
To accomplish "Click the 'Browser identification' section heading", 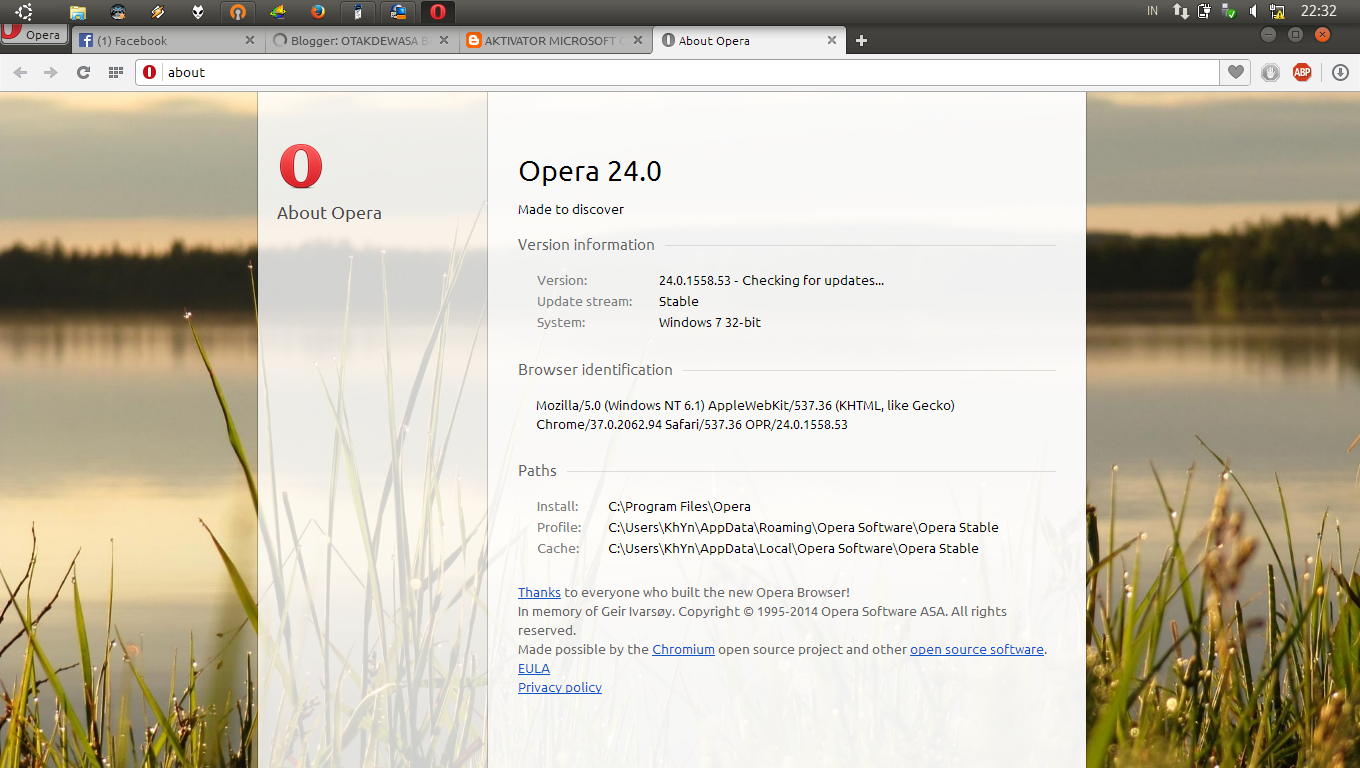I will click(595, 369).
